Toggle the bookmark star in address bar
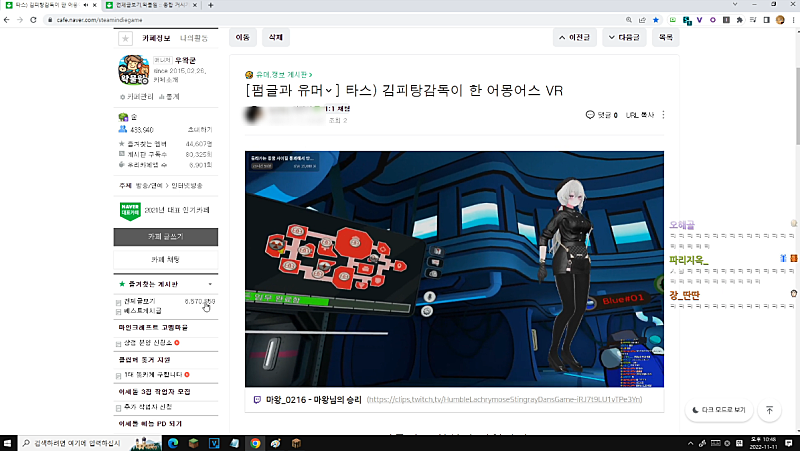800x451 pixels. [x=656, y=20]
